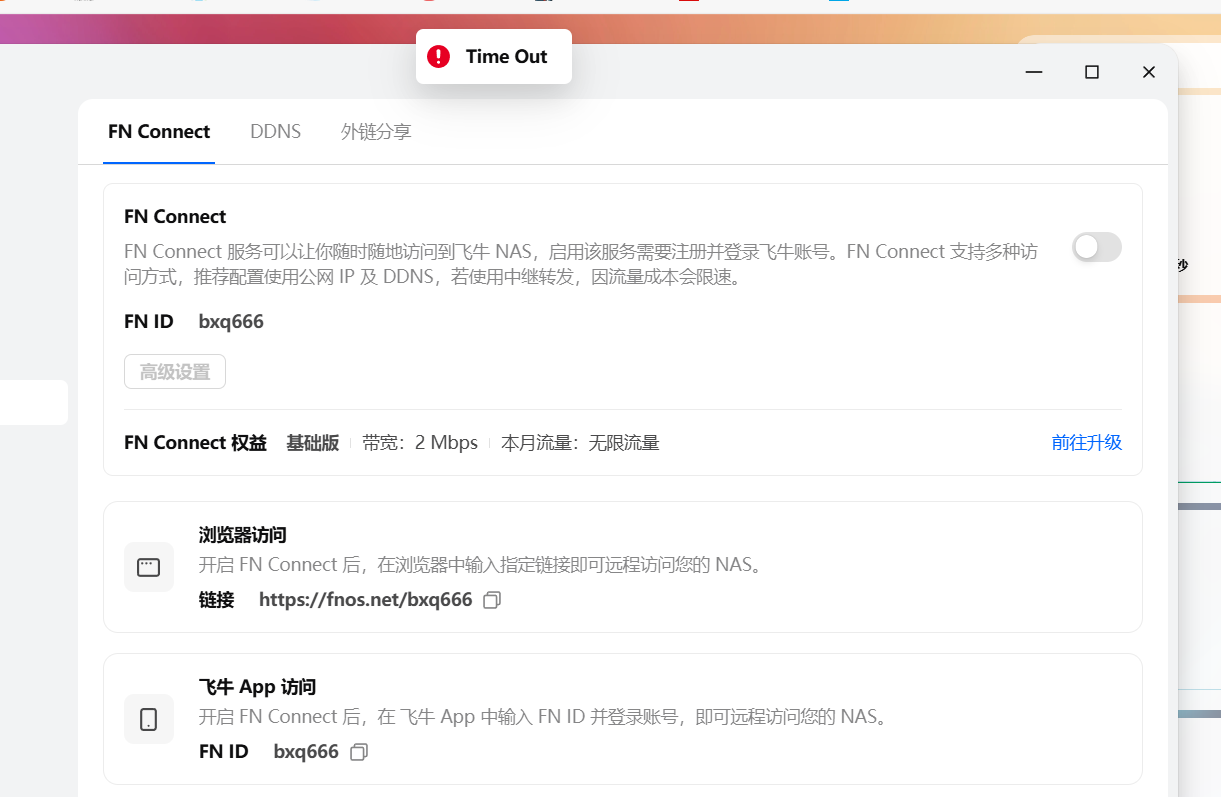This screenshot has width=1221, height=797.
Task: Switch to the DDNS tab
Action: 275,132
